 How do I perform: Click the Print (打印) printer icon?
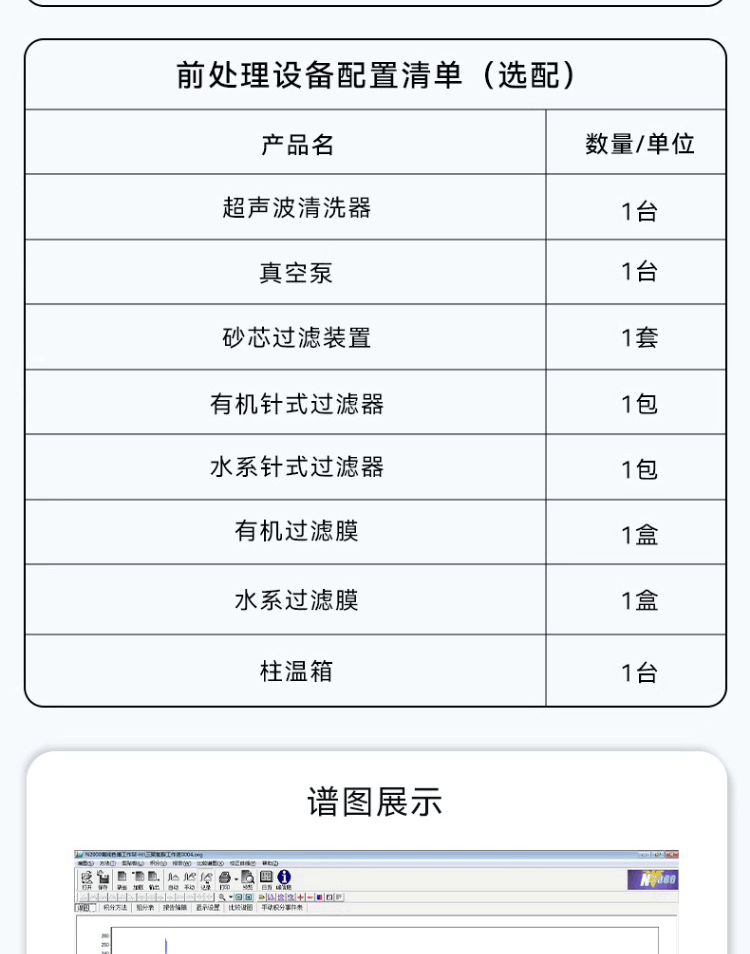[x=224, y=879]
